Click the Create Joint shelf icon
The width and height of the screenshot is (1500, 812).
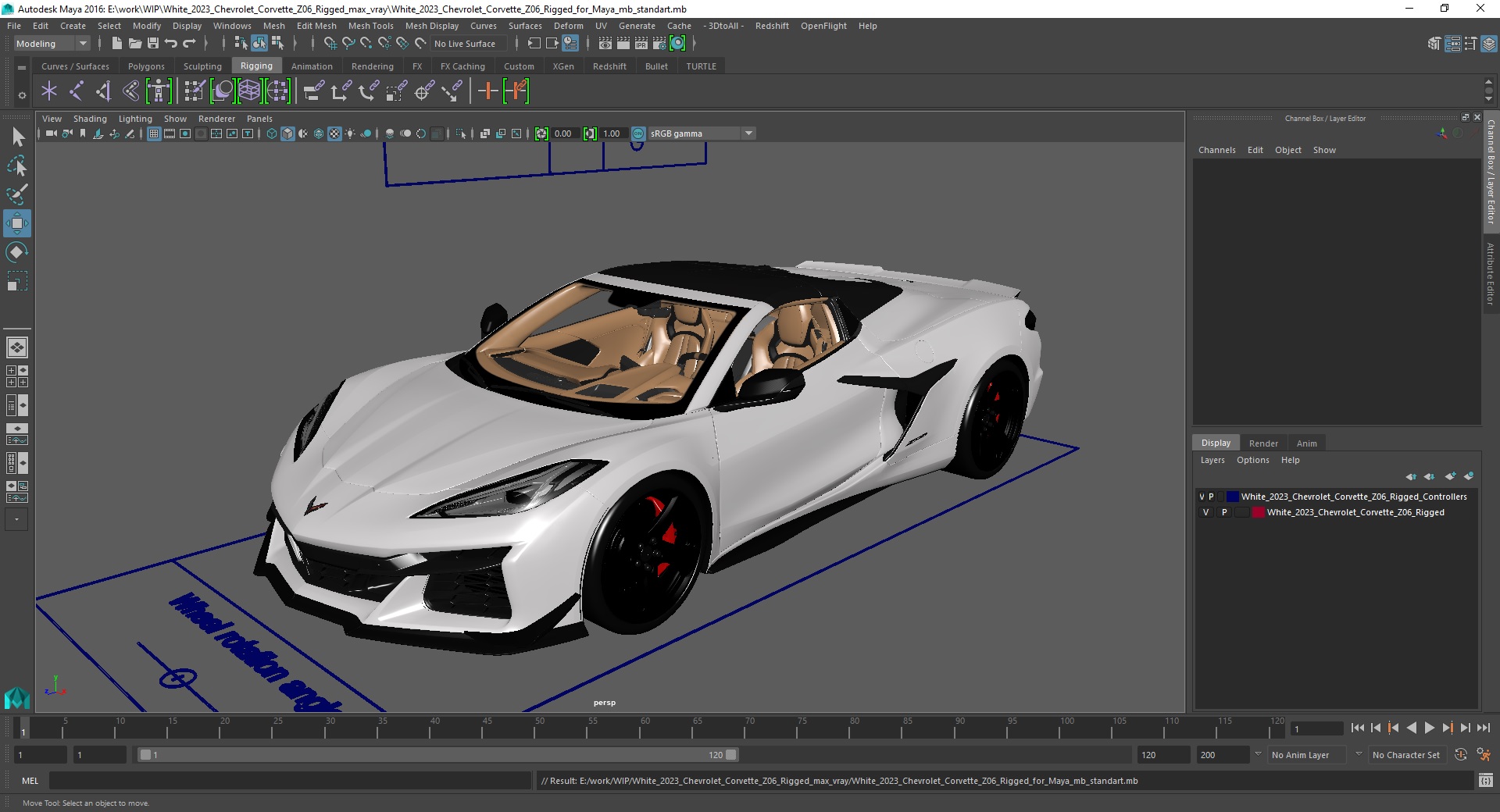point(77,91)
